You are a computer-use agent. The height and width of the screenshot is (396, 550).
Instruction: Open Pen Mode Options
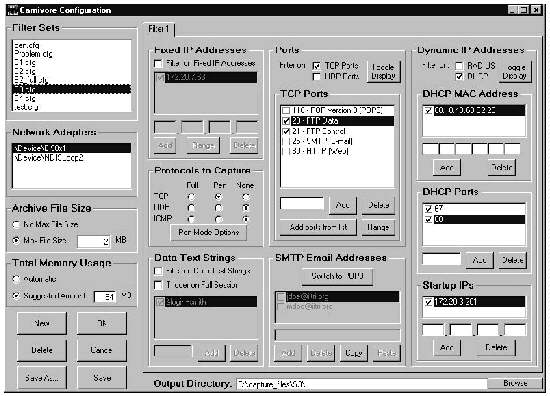[x=208, y=232]
